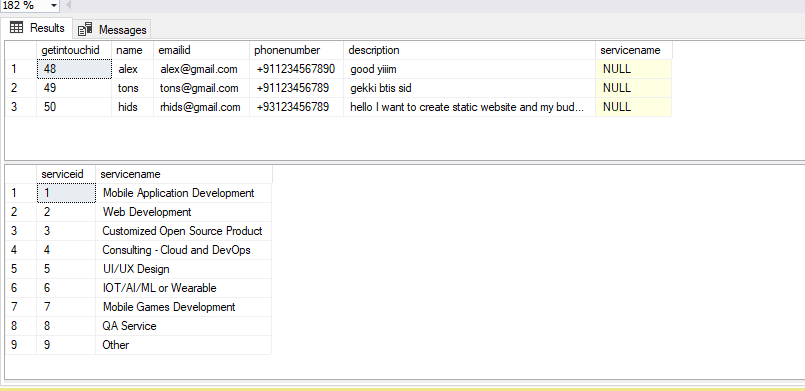The width and height of the screenshot is (805, 391).
Task: Select the emailid column header
Action: (x=201, y=50)
